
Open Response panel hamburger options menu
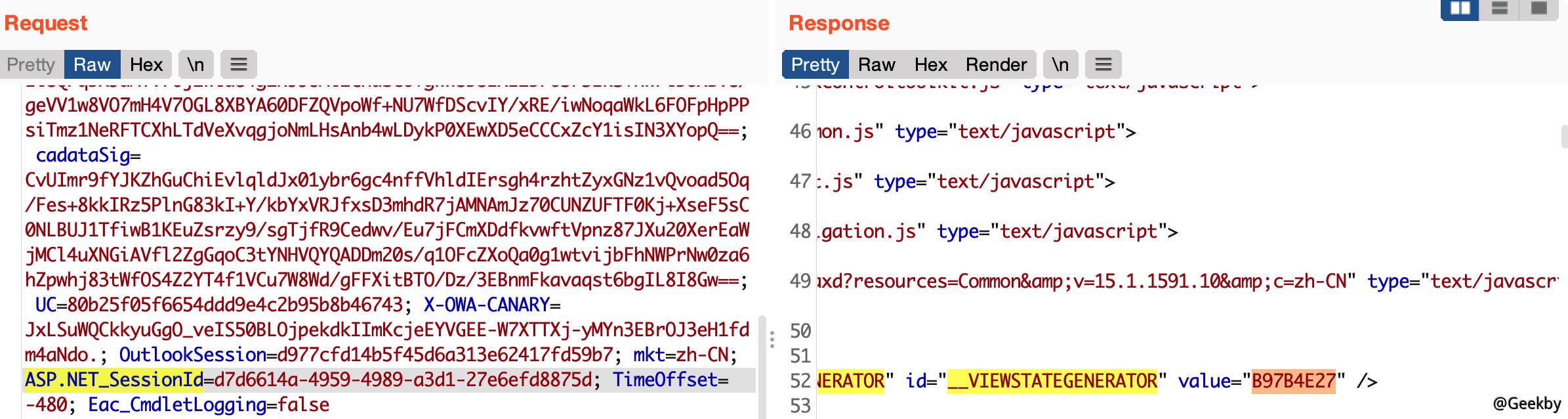1104,64
